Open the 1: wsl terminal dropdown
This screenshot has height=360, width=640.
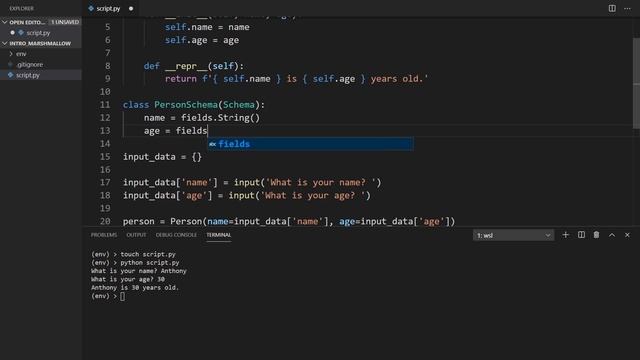coord(513,236)
